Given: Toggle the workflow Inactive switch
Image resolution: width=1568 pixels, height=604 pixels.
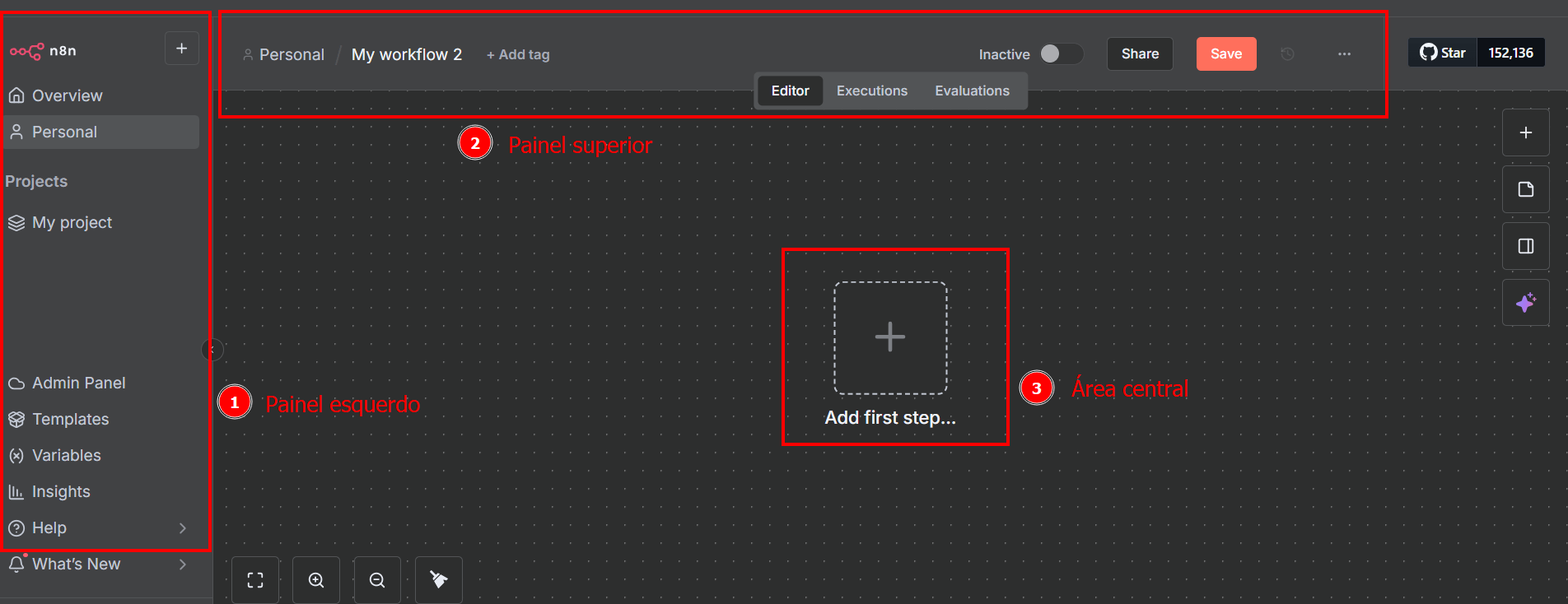Looking at the screenshot, I should (1061, 53).
